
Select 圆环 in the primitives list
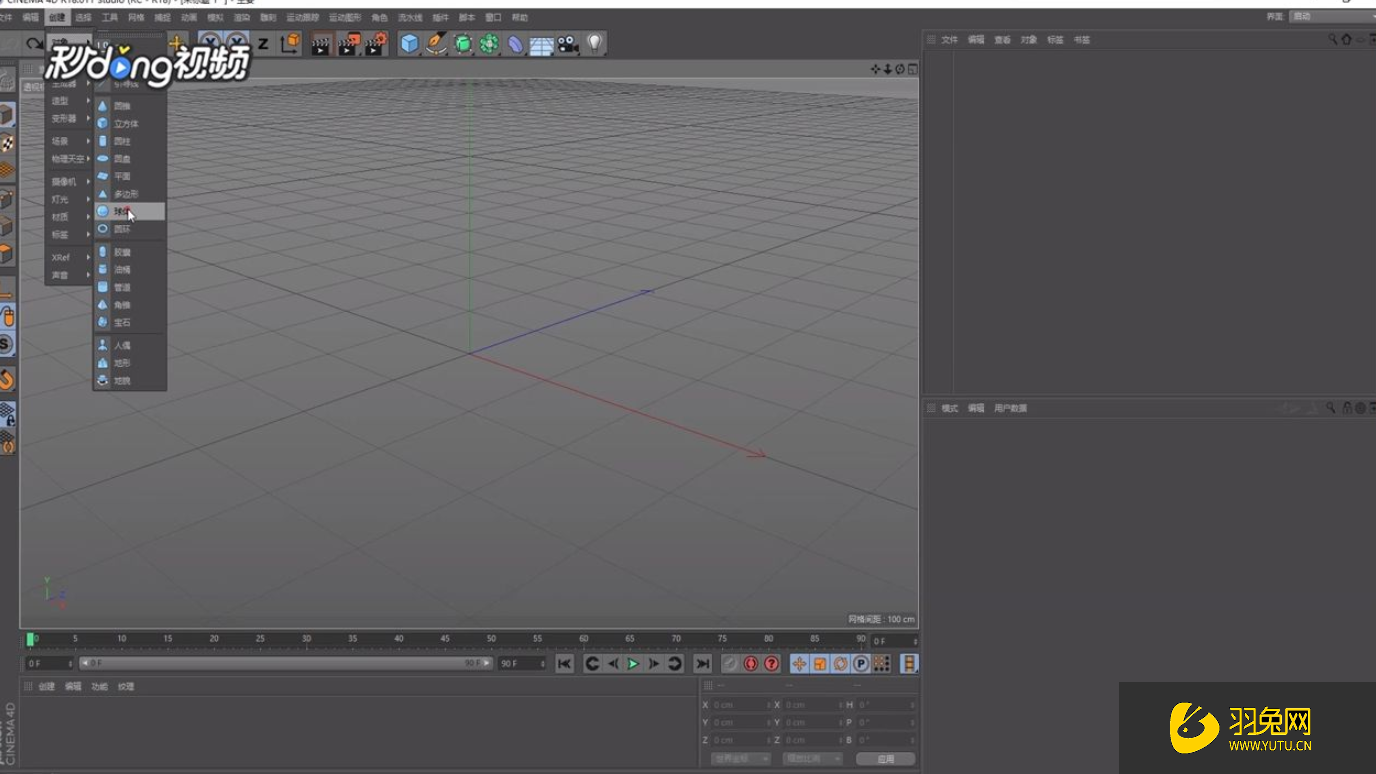pos(122,230)
